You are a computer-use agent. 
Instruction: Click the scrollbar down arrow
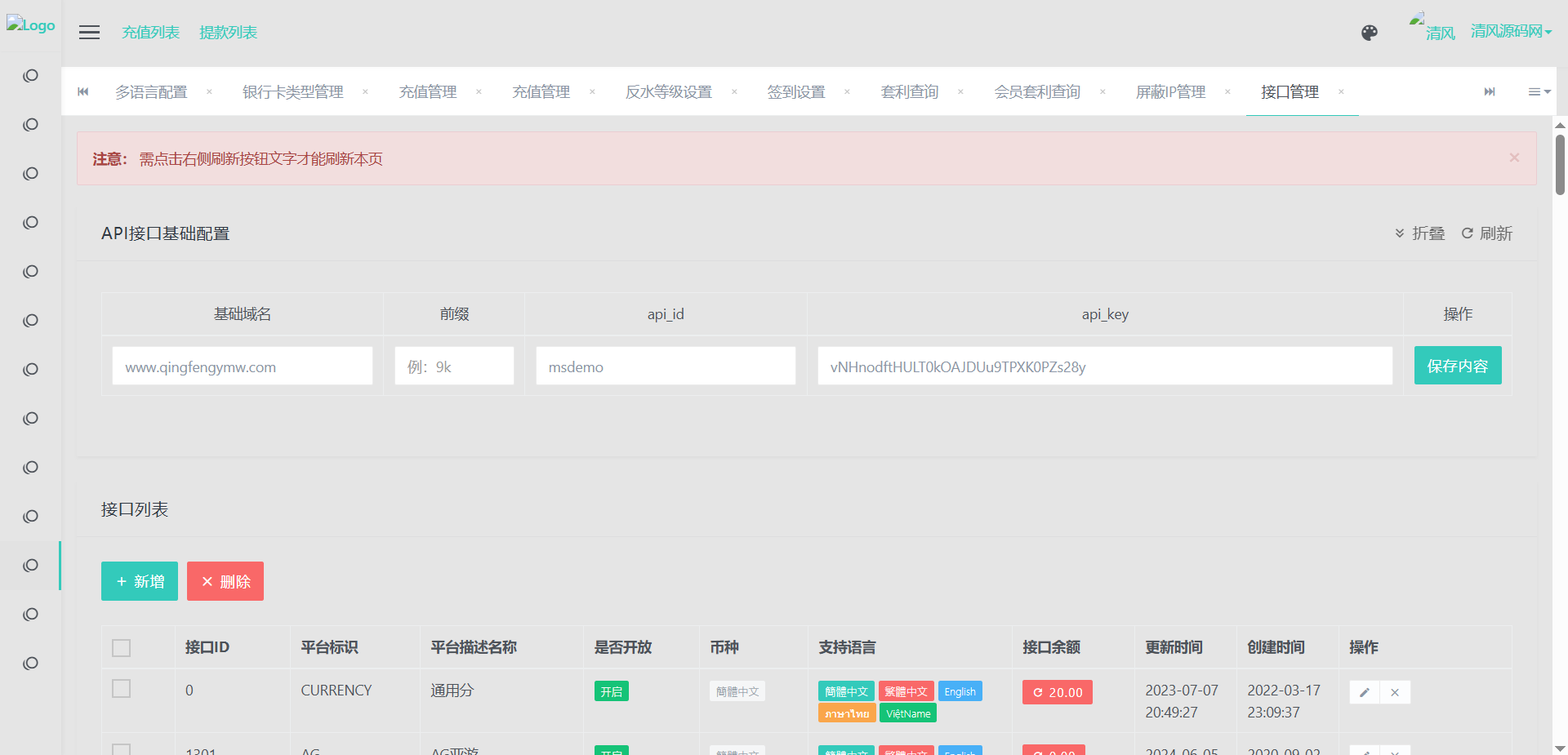tap(1560, 748)
